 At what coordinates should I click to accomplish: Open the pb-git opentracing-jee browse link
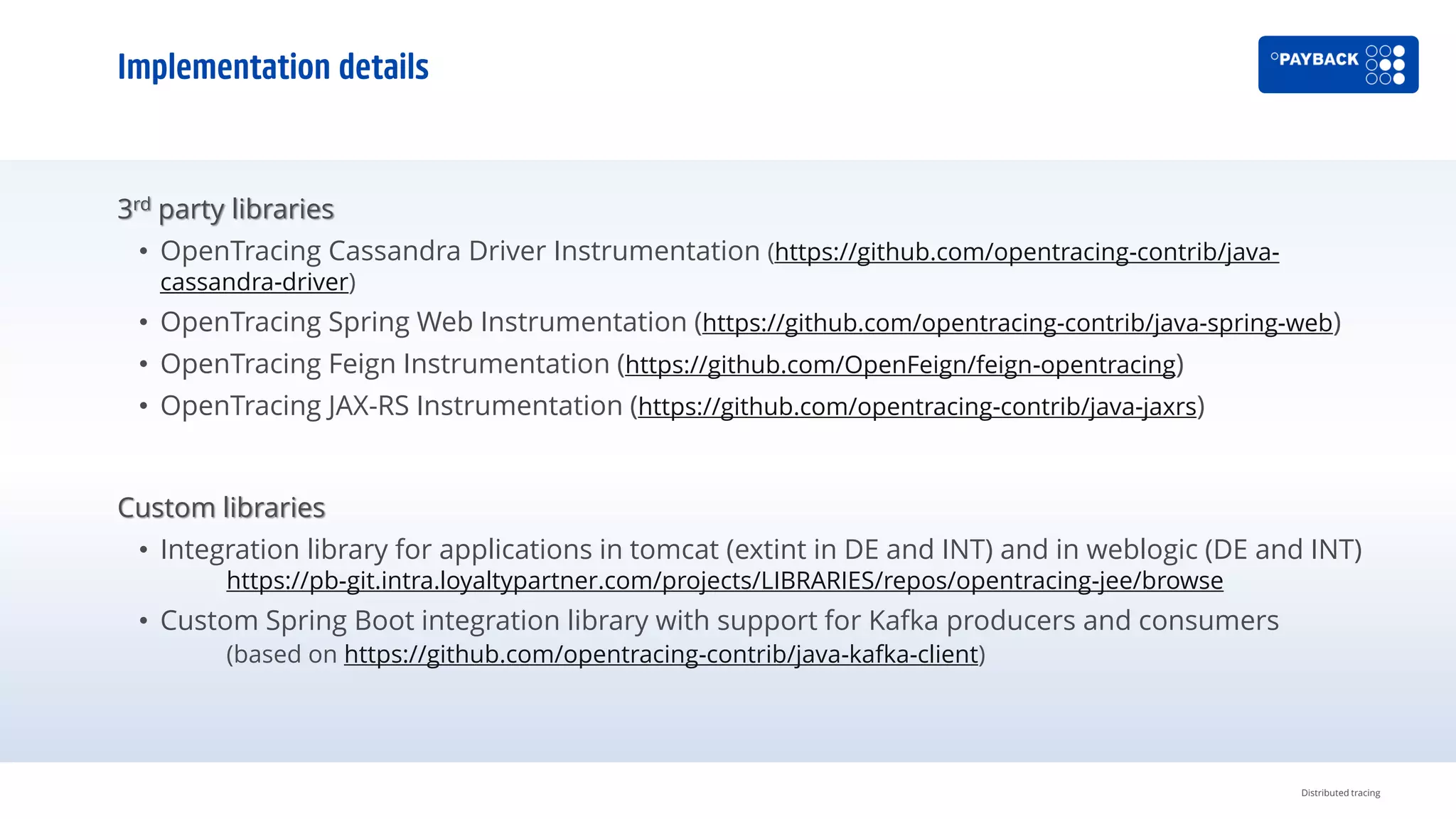coord(724,582)
